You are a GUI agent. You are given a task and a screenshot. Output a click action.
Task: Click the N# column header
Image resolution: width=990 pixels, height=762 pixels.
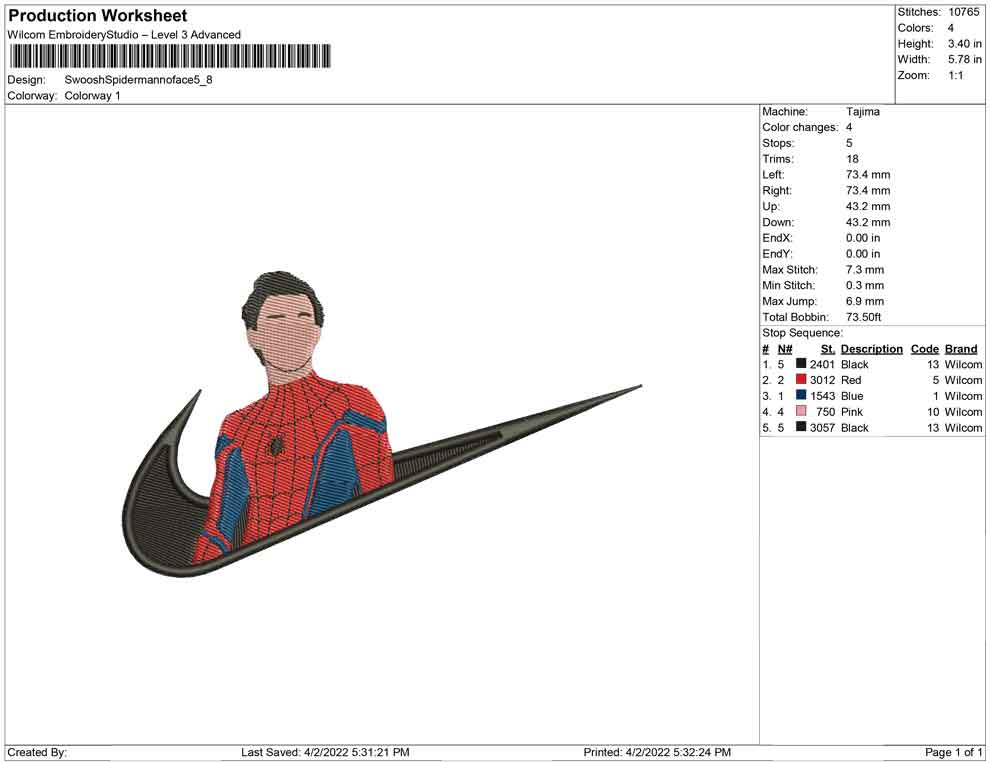[785, 349]
